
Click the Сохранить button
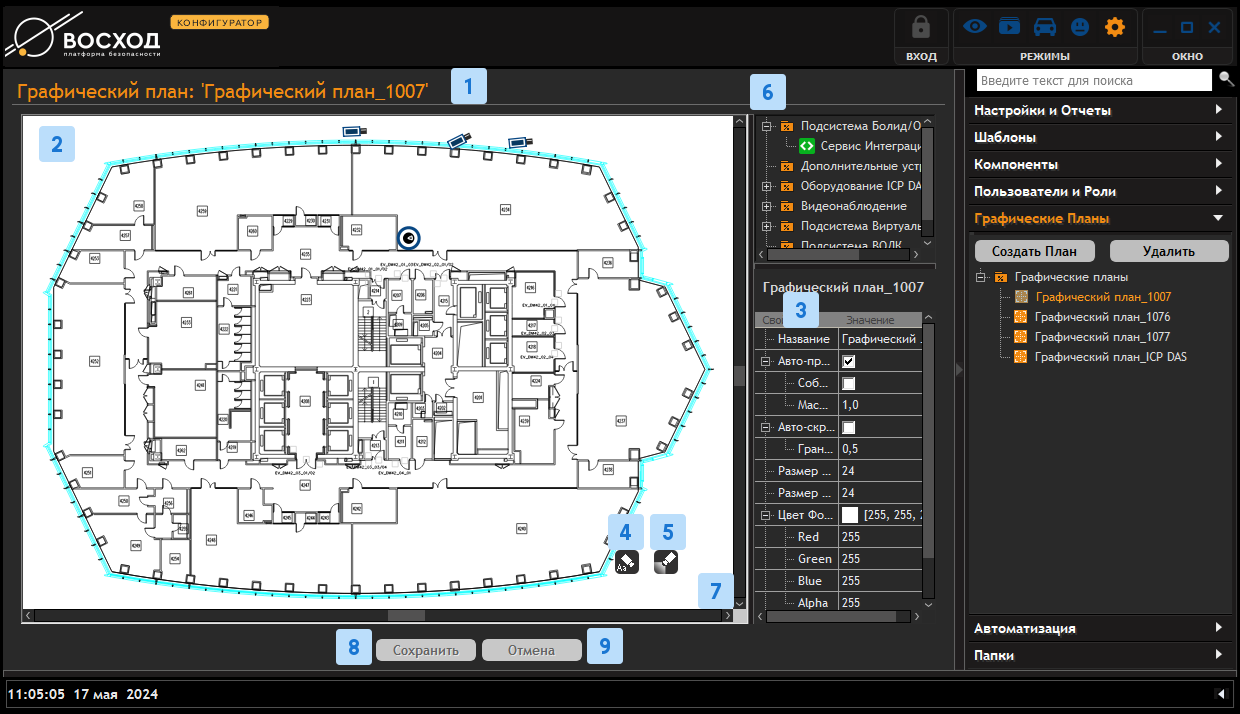[x=425, y=650]
